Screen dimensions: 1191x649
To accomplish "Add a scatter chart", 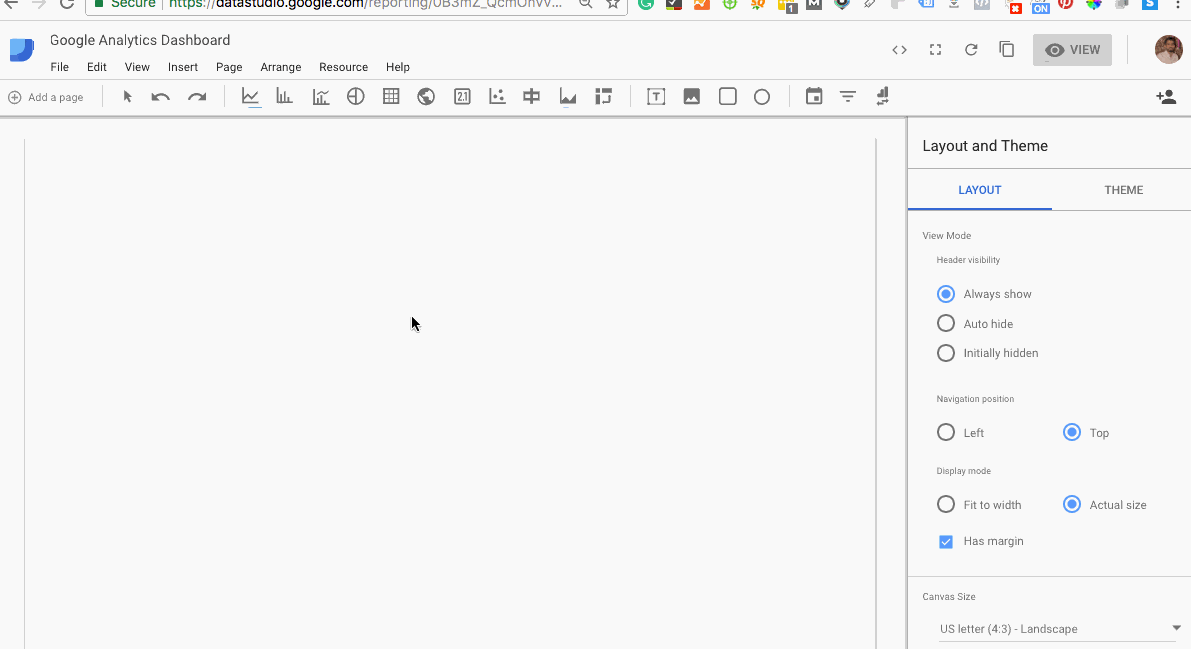I will [x=496, y=96].
